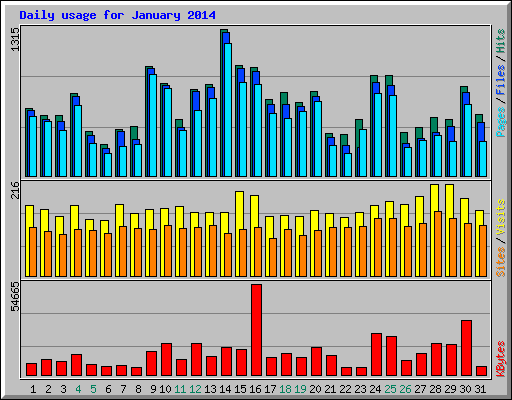Click the red KBytes bar for day 31
This screenshot has height=400, width=512.
click(481, 371)
